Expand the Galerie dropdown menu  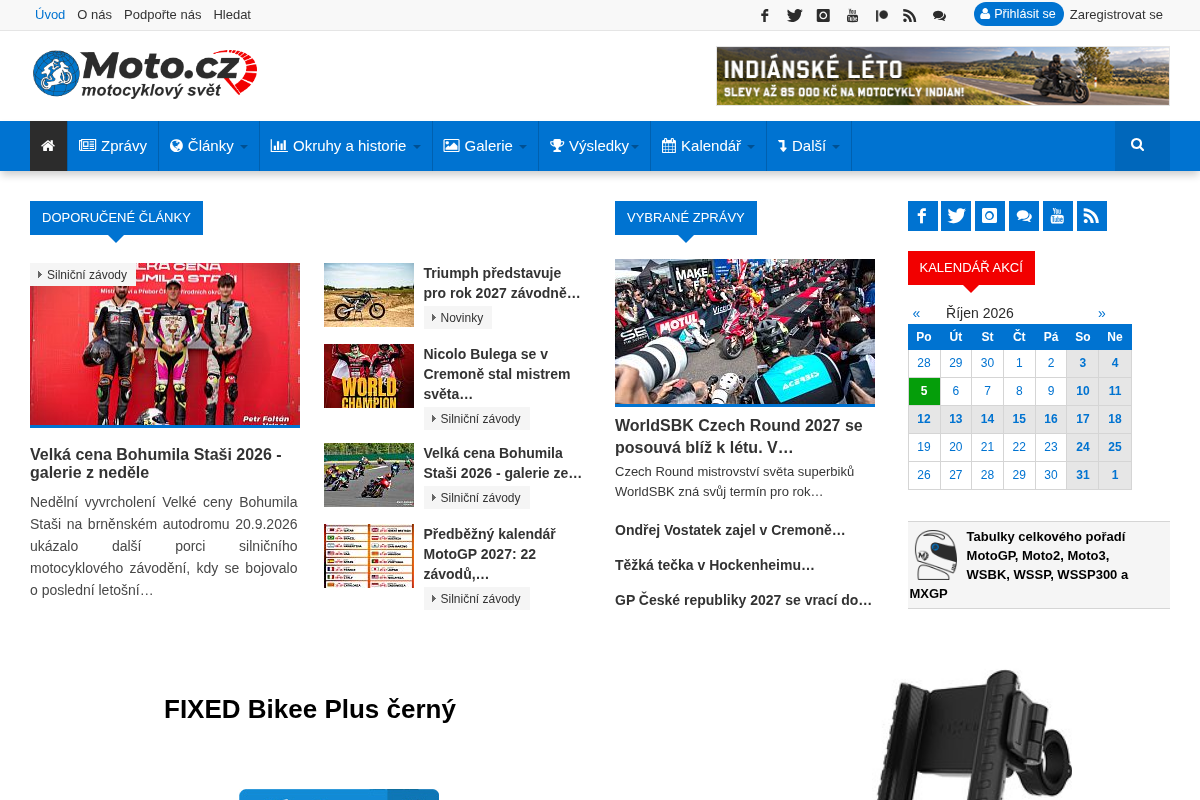click(x=485, y=146)
